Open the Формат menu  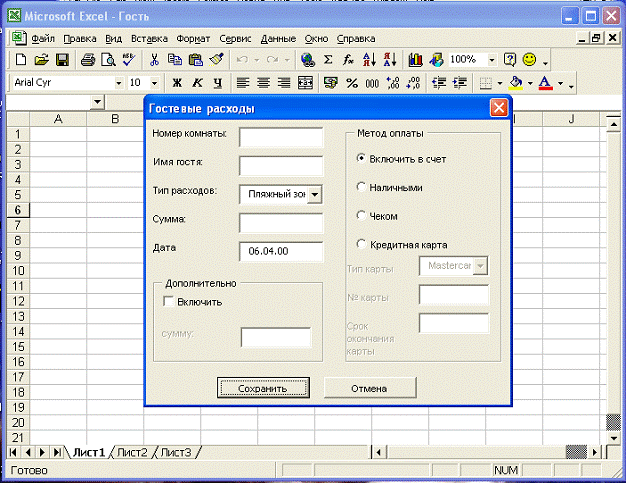pos(193,39)
